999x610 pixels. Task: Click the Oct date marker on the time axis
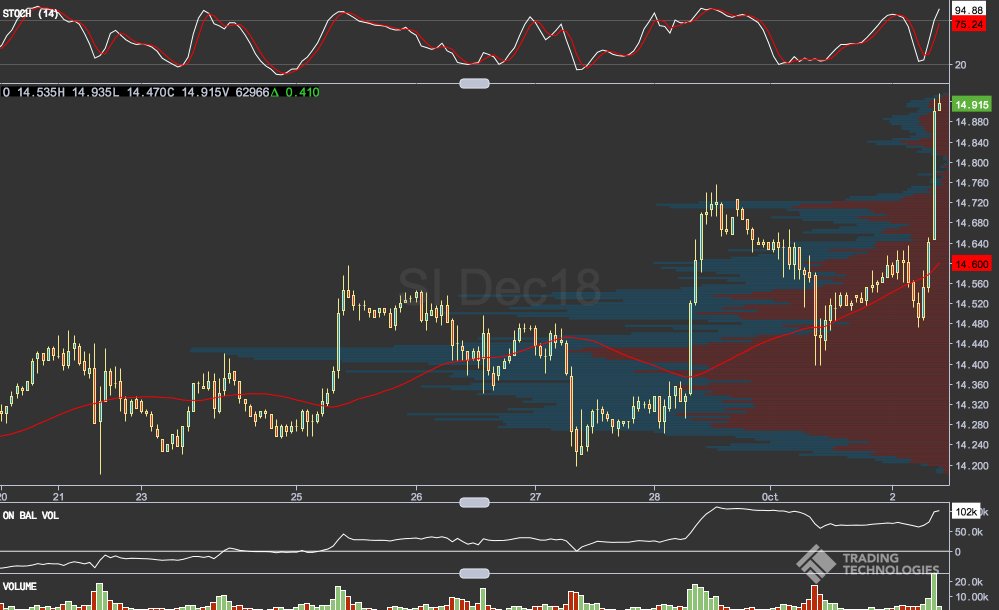click(x=770, y=497)
